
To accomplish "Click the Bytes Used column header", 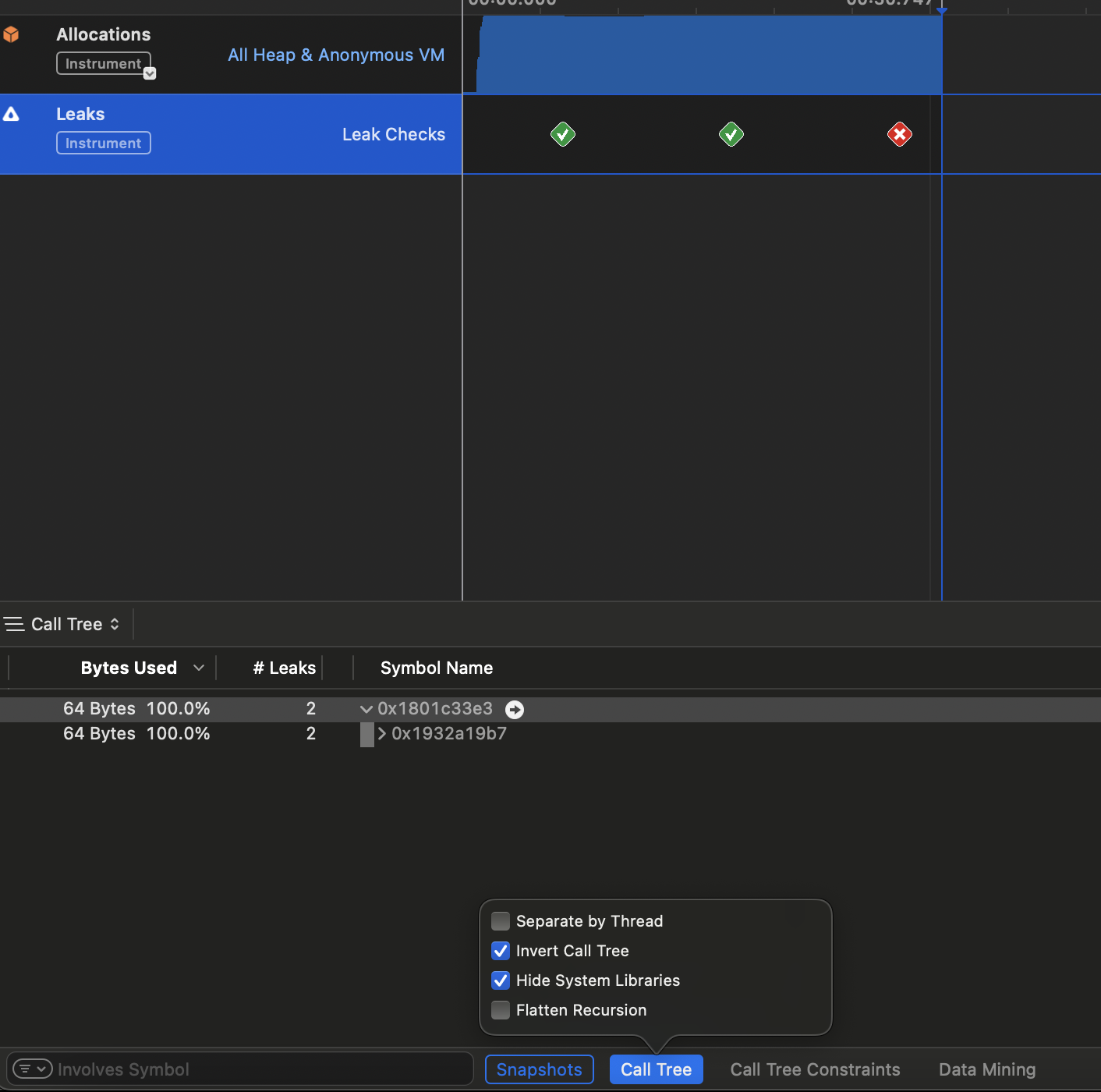I will (x=129, y=668).
